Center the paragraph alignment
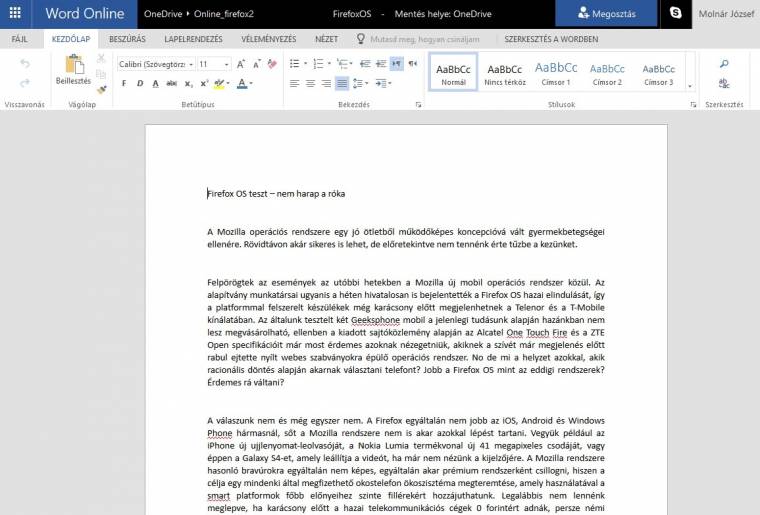The image size is (760, 515). tap(310, 83)
